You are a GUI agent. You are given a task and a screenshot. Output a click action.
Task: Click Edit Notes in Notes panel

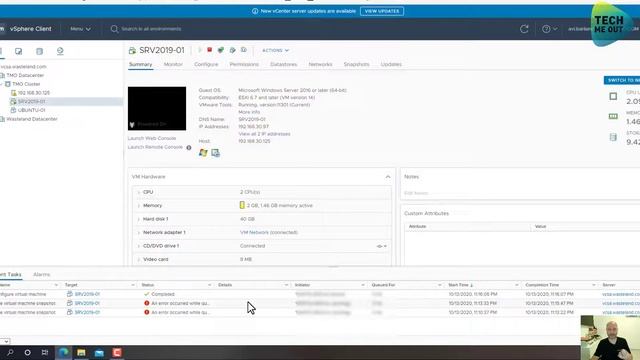click(x=416, y=193)
